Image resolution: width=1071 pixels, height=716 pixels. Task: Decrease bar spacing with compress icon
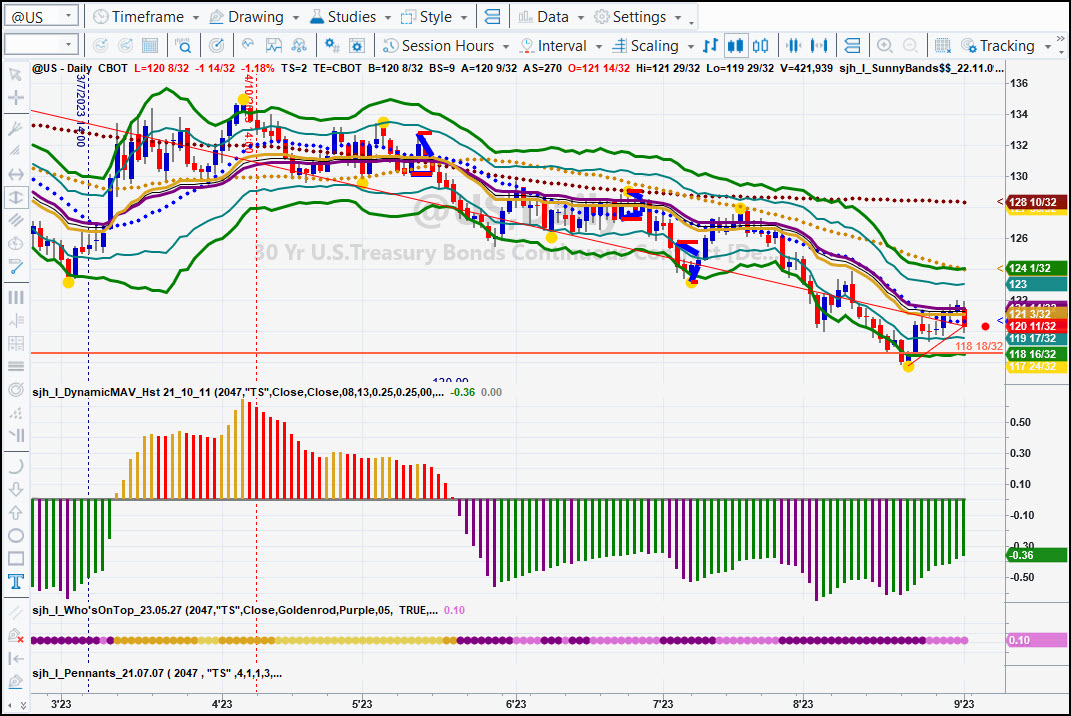coord(794,46)
